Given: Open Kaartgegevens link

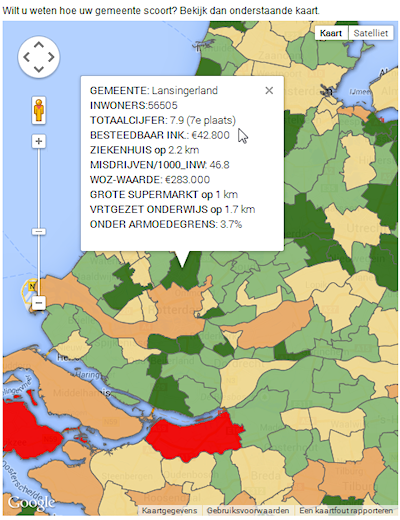Looking at the screenshot, I should pyautogui.click(x=169, y=510).
